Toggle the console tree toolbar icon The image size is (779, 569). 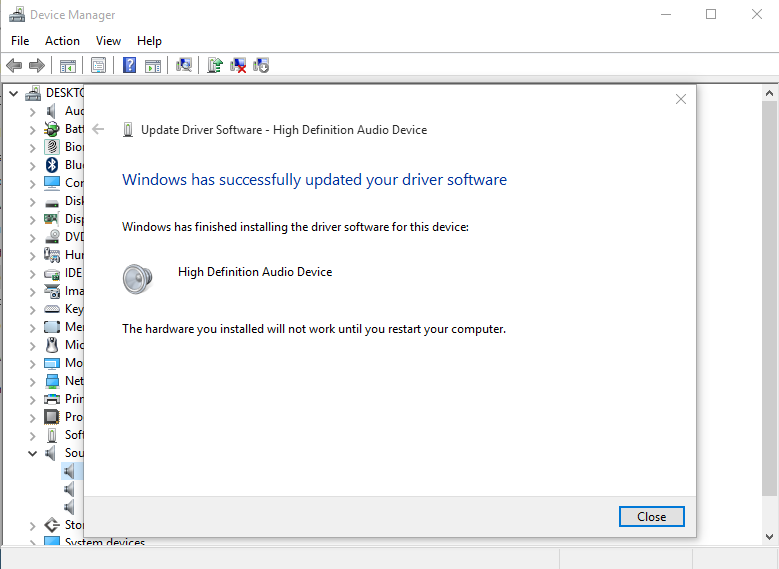pos(68,65)
